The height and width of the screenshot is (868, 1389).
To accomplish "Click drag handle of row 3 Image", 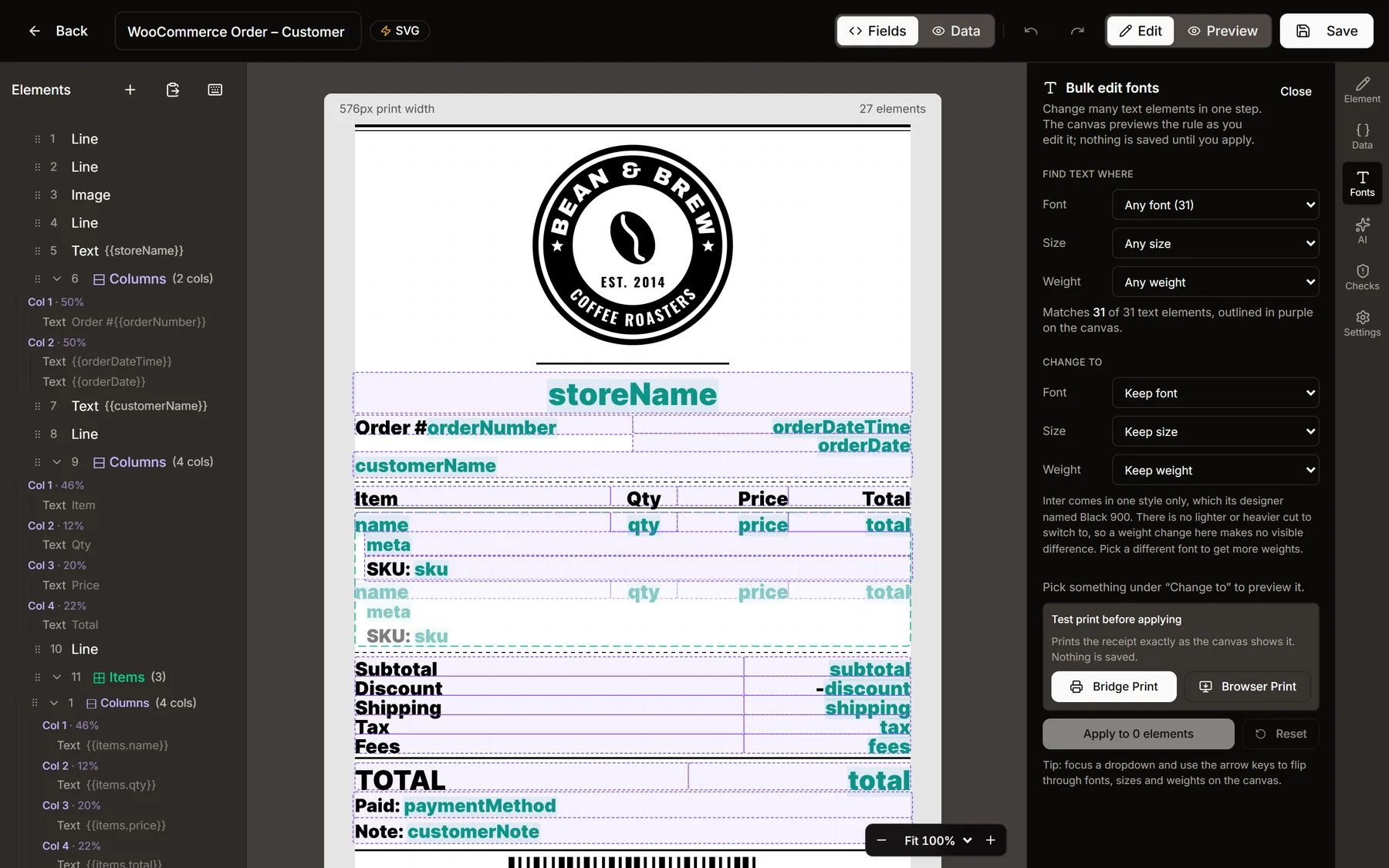I will click(37, 195).
